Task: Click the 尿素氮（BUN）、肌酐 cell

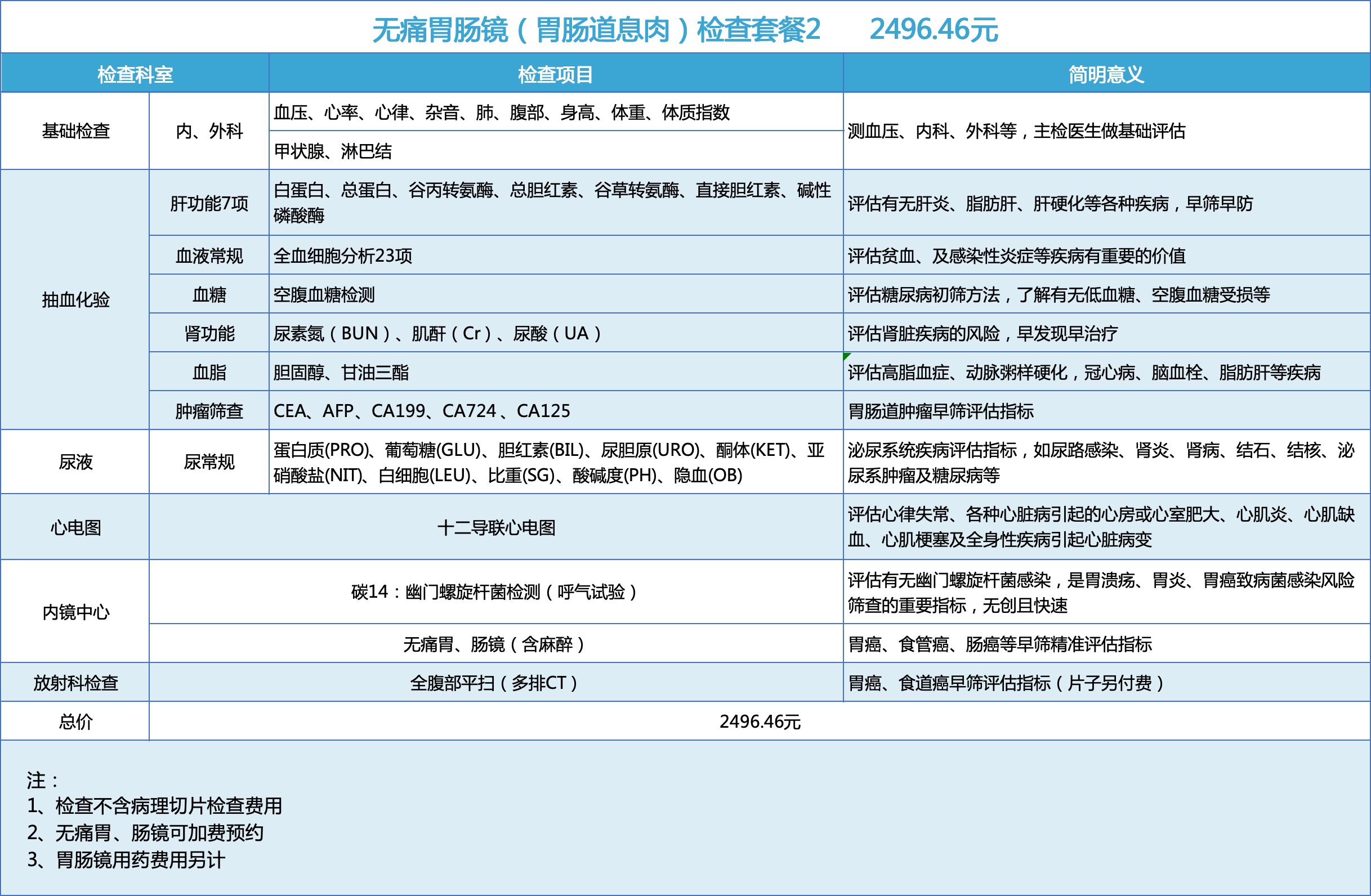Action: (x=556, y=333)
